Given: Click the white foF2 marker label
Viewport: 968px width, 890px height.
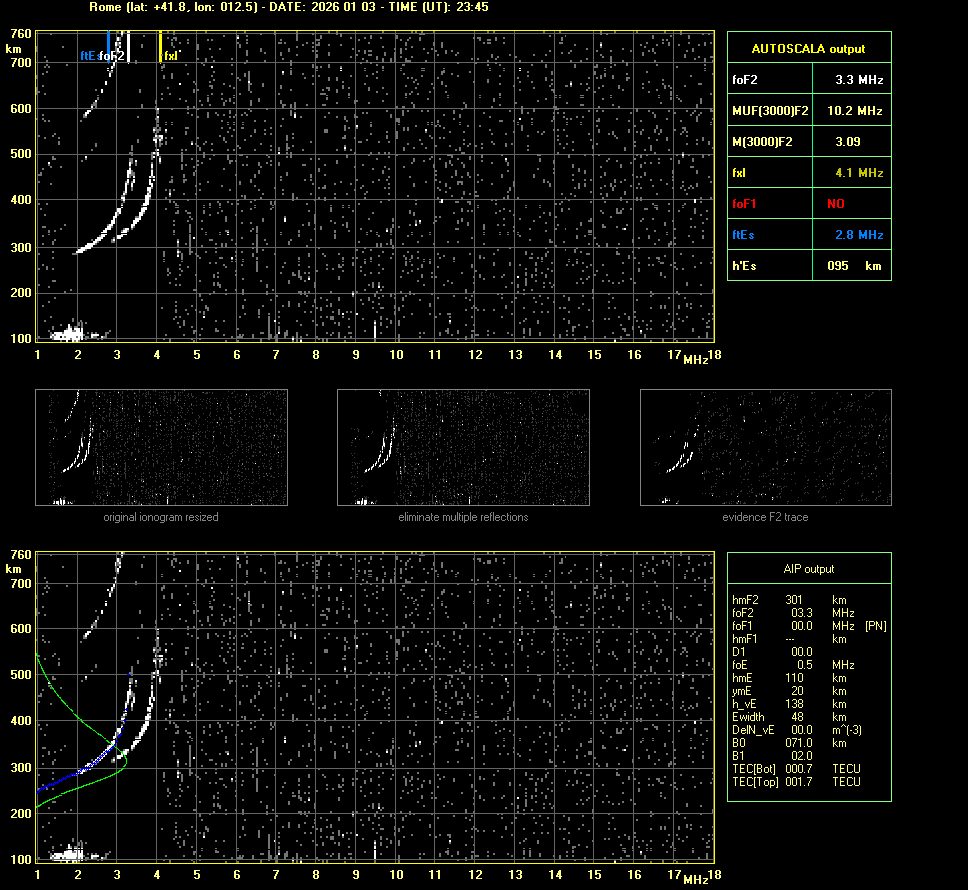Looking at the screenshot, I should point(113,56).
